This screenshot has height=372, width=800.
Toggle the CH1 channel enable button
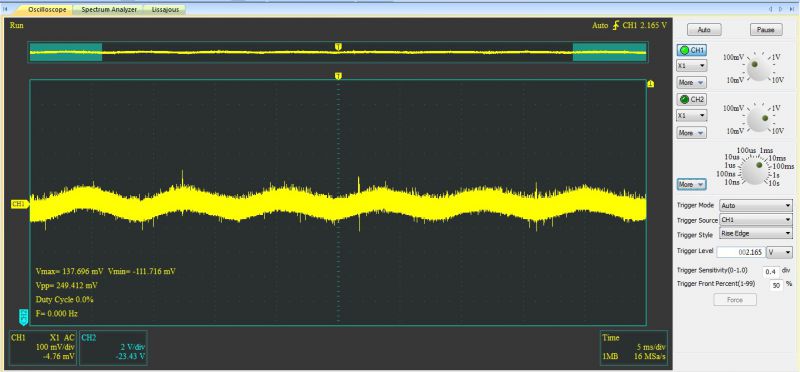click(x=692, y=50)
